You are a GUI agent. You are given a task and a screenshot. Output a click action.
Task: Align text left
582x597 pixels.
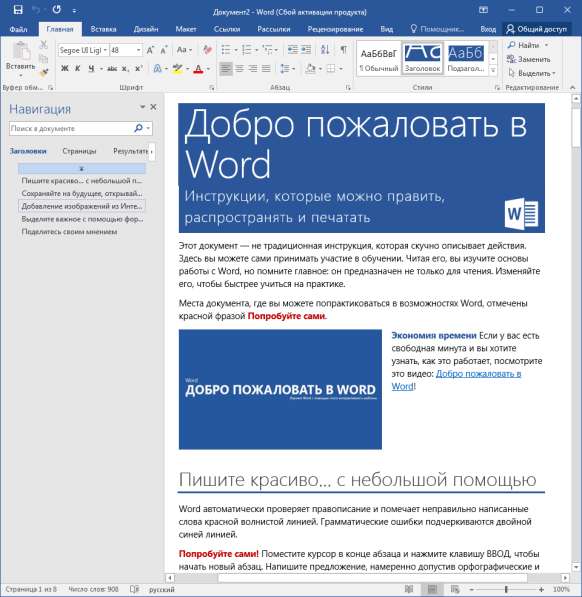coord(226,69)
